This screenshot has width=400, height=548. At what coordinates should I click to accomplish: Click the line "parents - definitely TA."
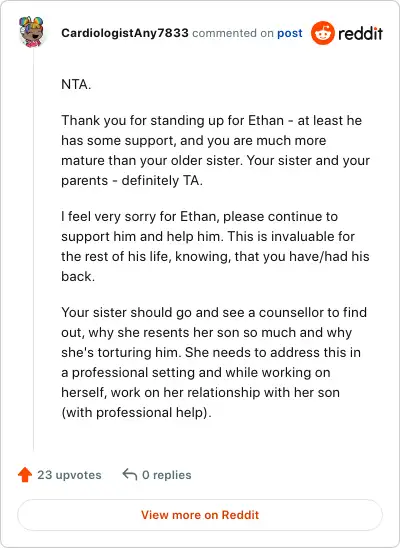point(132,181)
